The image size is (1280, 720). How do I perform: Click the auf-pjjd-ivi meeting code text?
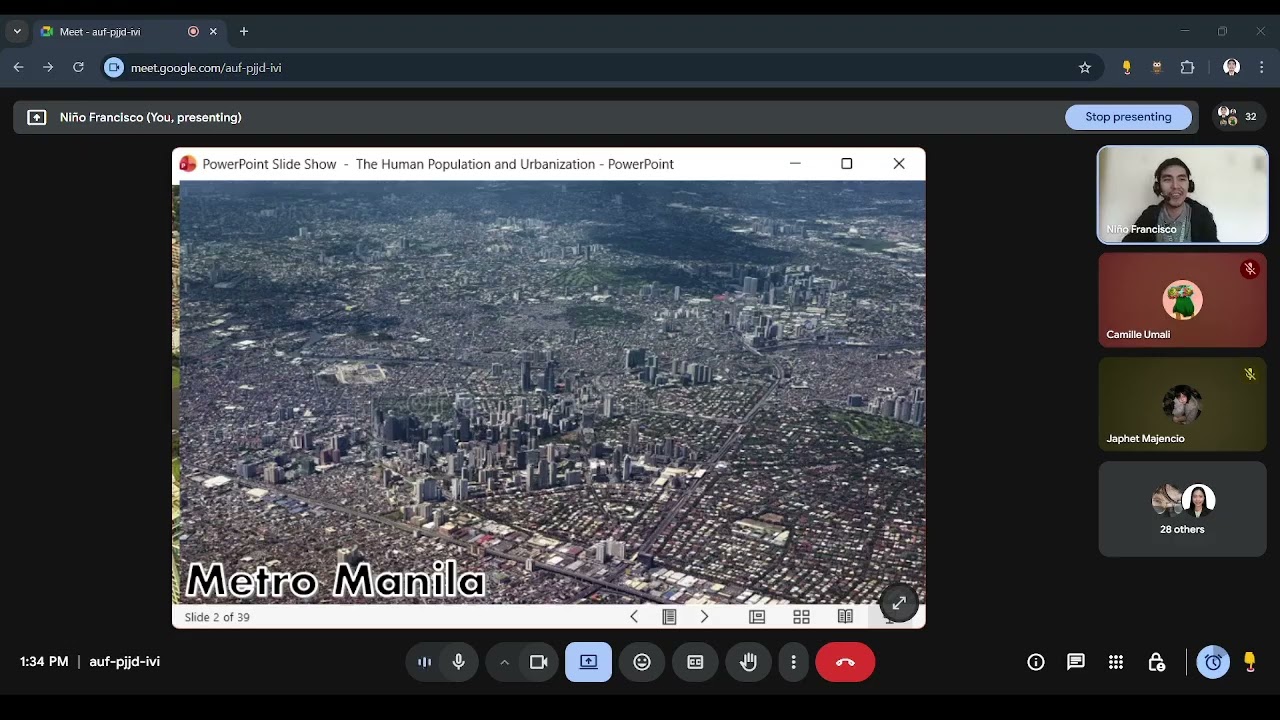coord(125,662)
